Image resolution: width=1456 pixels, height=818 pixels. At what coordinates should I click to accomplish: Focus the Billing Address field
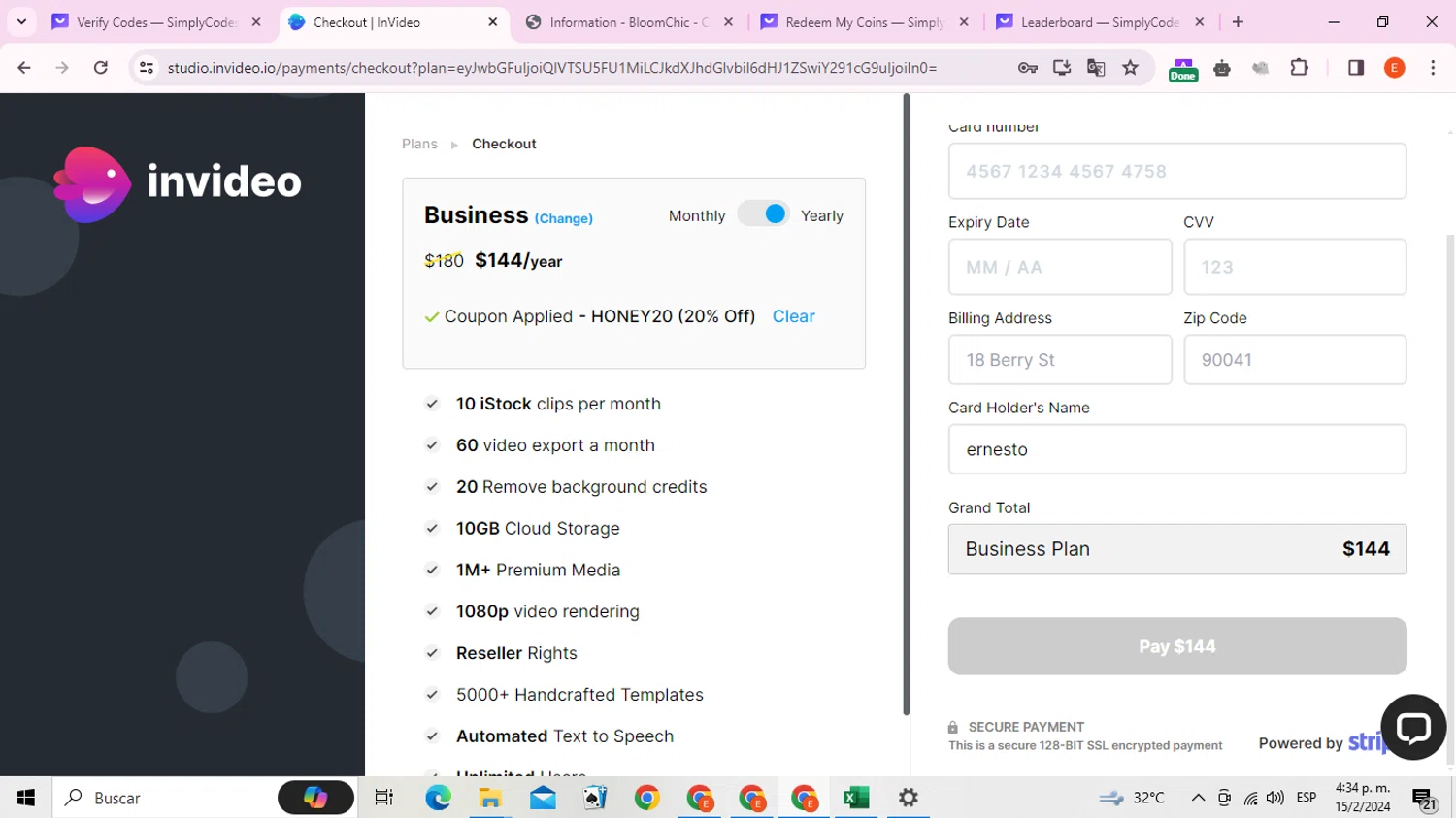[x=1060, y=359]
